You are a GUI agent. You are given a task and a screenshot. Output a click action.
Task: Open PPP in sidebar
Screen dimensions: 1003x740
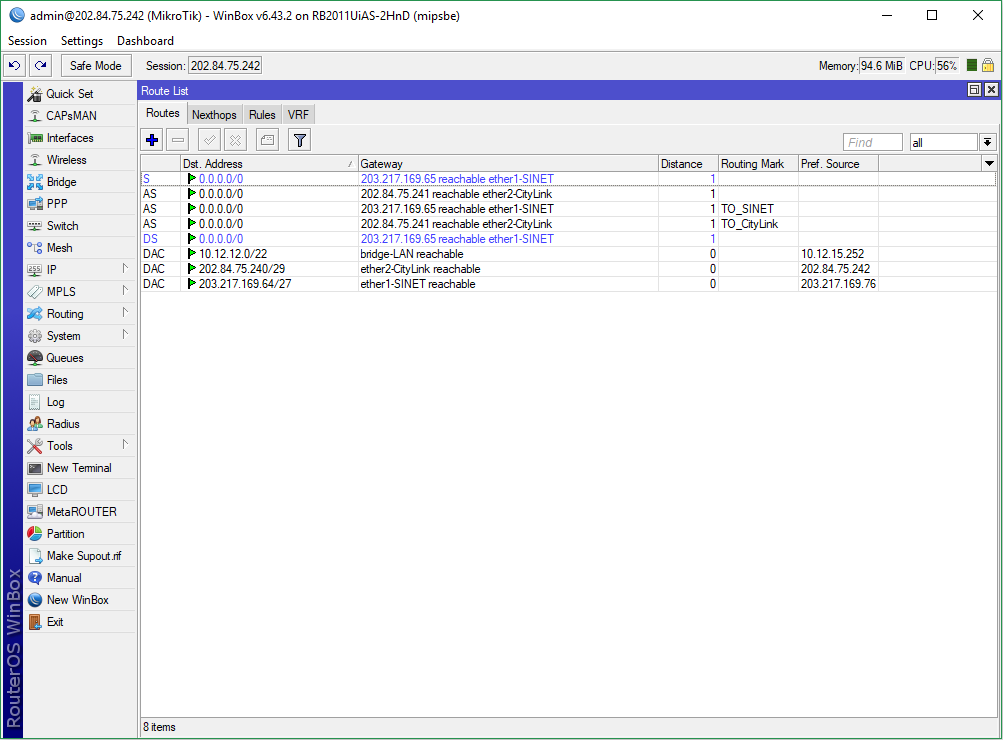tap(80, 204)
